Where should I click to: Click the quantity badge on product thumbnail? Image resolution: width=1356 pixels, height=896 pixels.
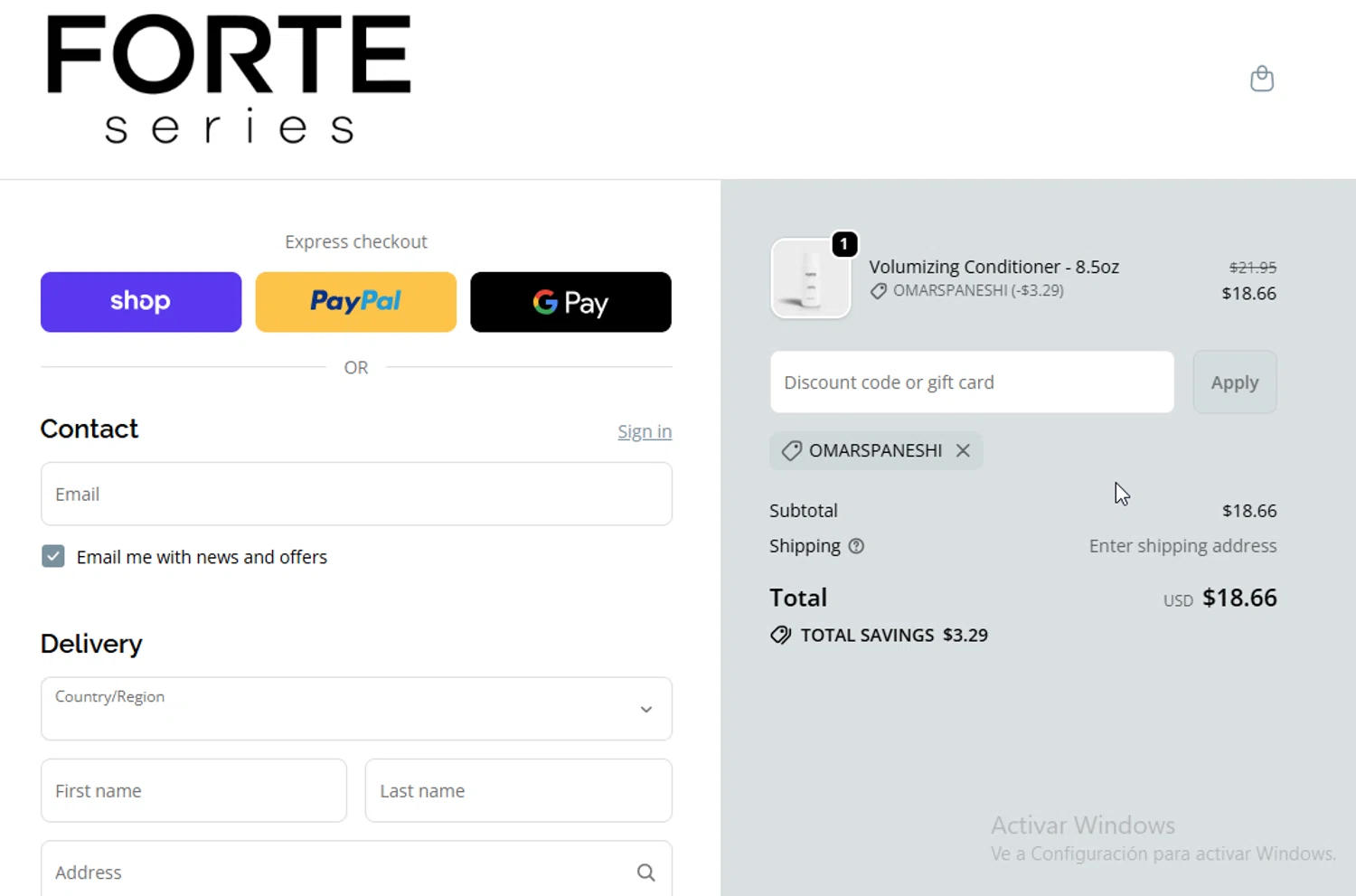(844, 244)
